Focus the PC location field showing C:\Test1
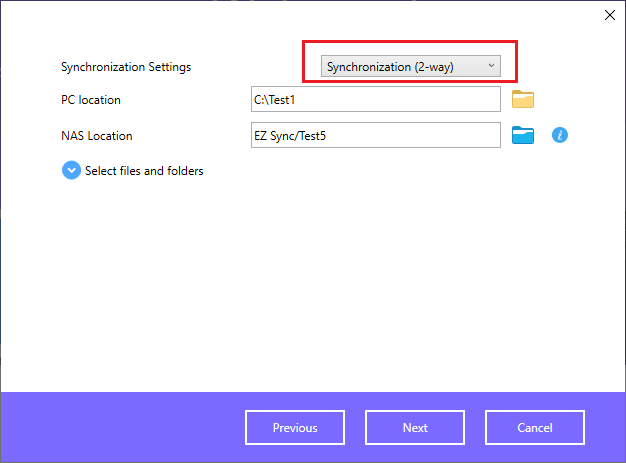The image size is (626, 463). coord(376,99)
